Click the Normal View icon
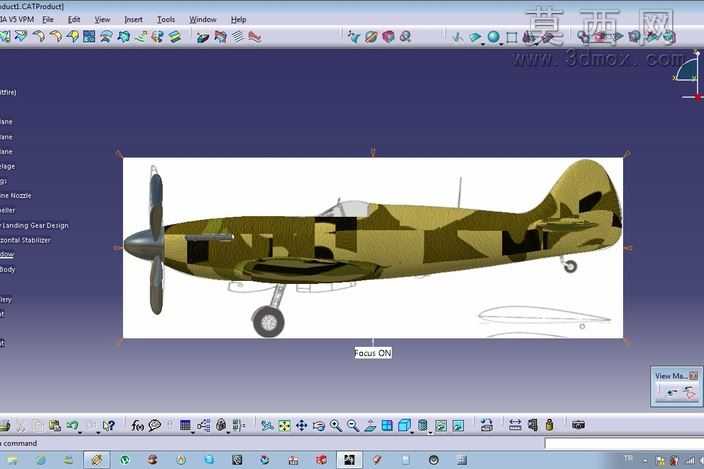Screen dimensions: 704x469 pos(370,425)
